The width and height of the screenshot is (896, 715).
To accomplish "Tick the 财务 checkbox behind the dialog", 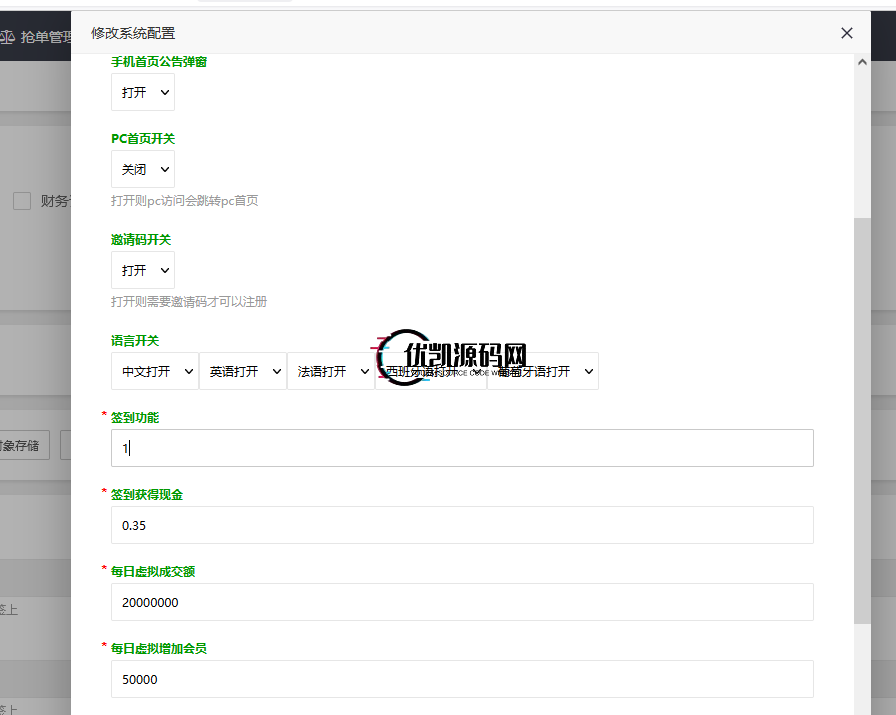I will 22,201.
